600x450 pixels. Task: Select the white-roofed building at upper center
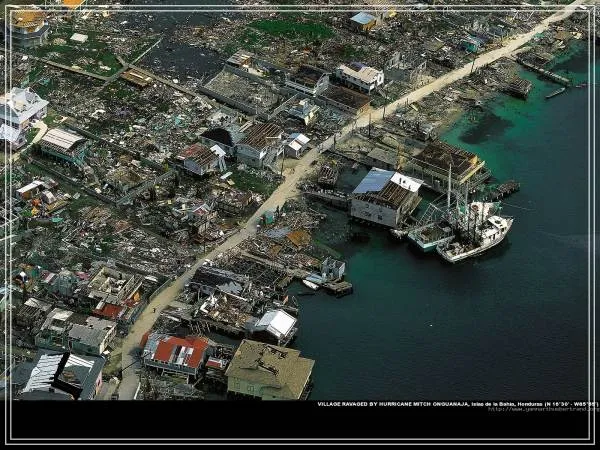click(x=360, y=75)
